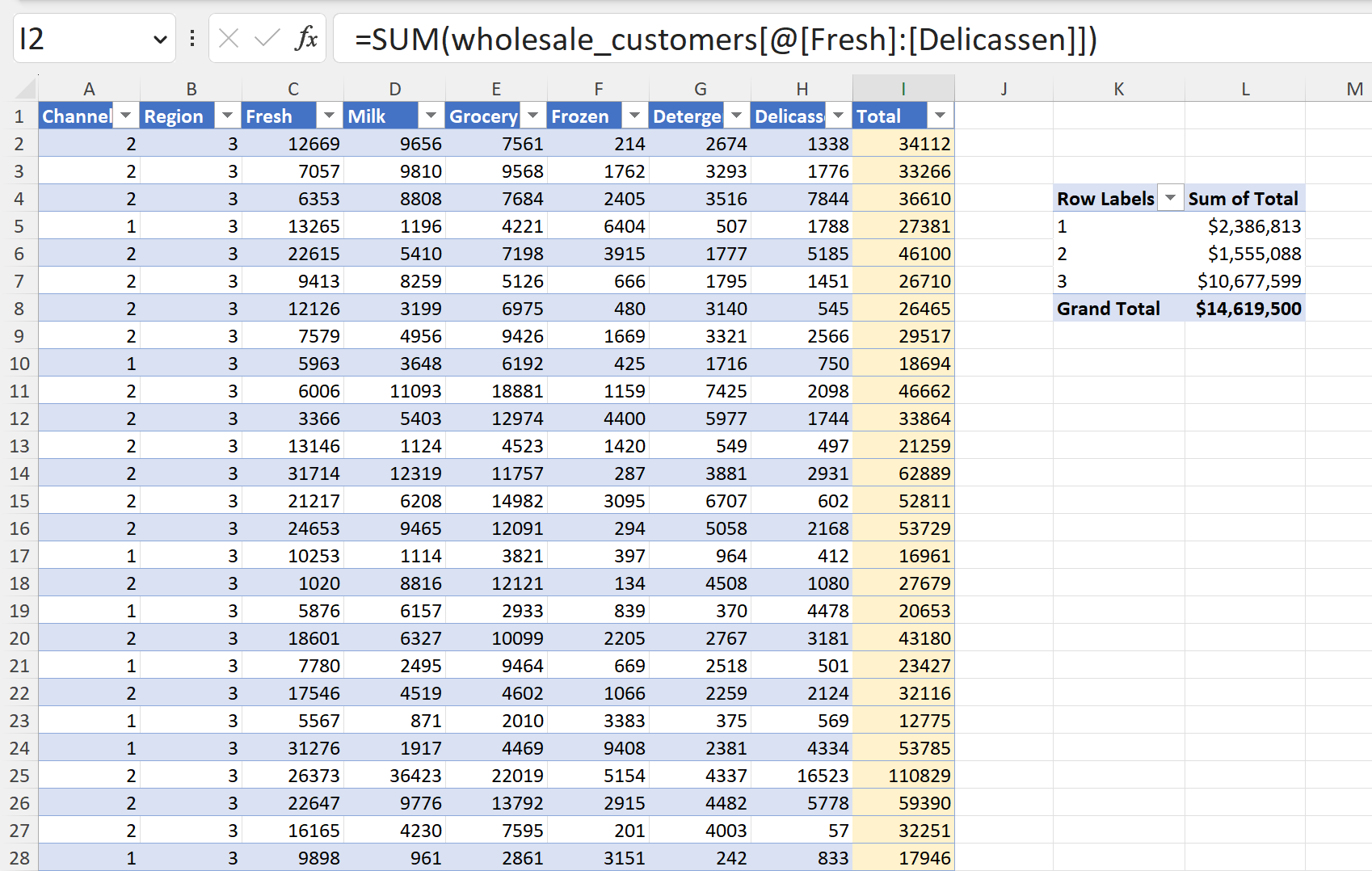Image resolution: width=1372 pixels, height=871 pixels.
Task: Click the Select All corner triangle
Action: (x=27, y=88)
